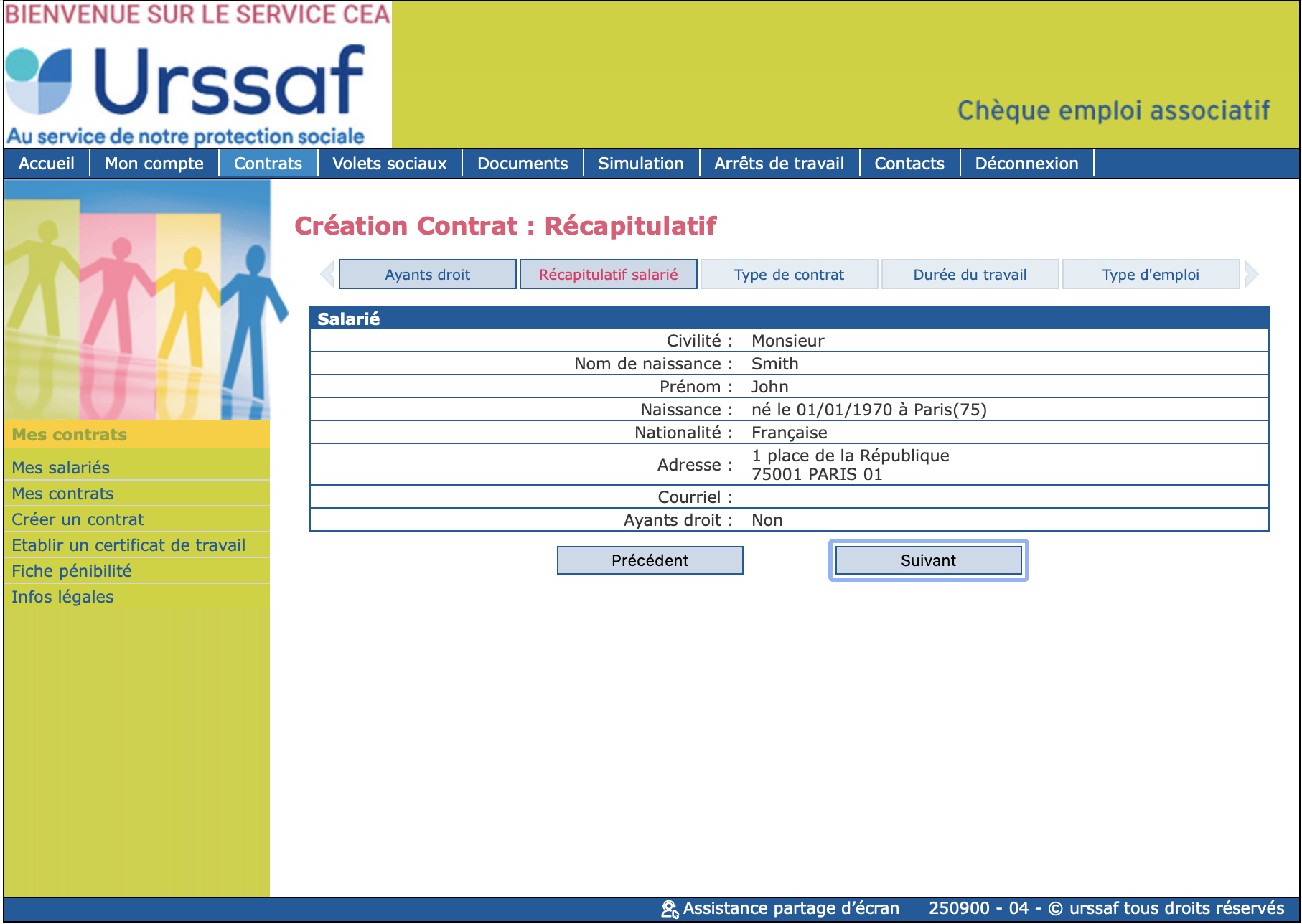Open the Volets sociaux menu
1302x924 pixels.
pos(390,164)
